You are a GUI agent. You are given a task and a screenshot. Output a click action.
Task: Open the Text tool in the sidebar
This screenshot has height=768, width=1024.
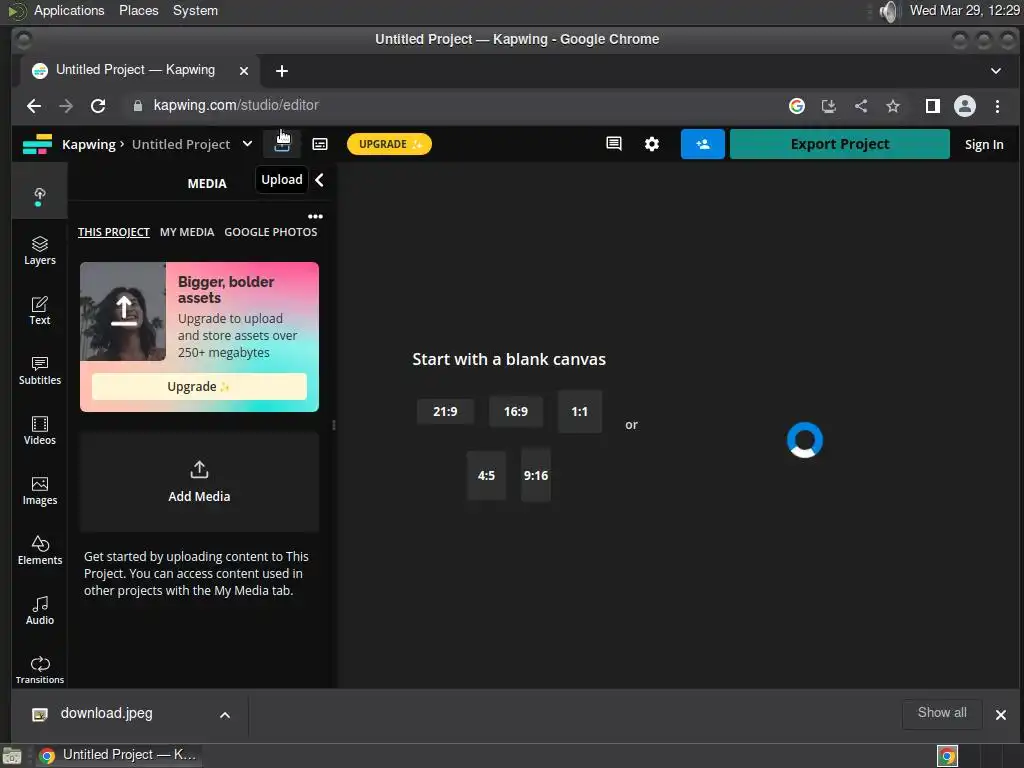point(40,311)
